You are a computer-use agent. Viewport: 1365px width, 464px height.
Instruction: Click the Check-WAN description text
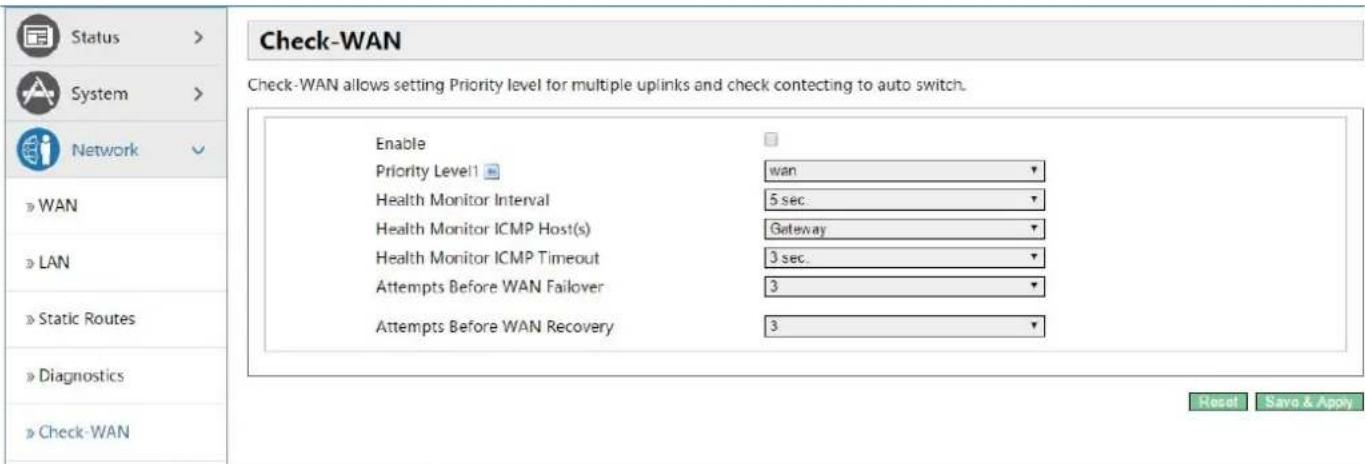[x=607, y=86]
